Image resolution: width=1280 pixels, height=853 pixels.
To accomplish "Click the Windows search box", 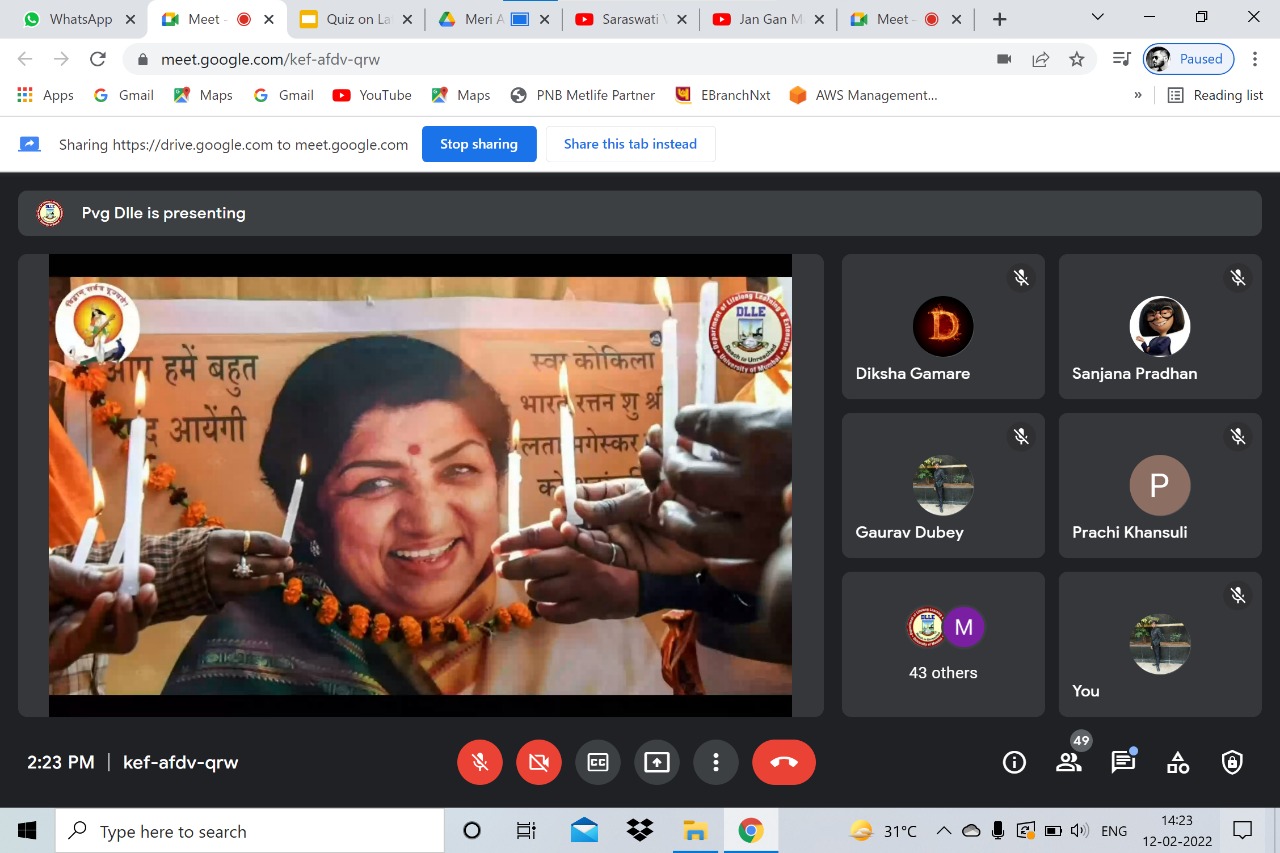I will point(255,831).
